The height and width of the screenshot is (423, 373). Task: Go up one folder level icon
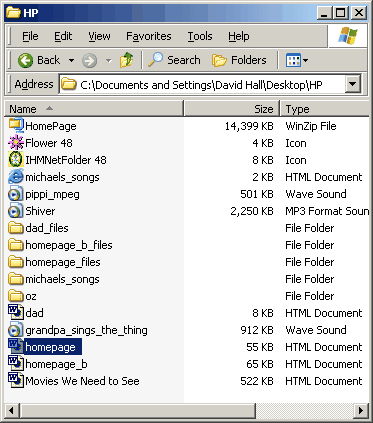127,60
